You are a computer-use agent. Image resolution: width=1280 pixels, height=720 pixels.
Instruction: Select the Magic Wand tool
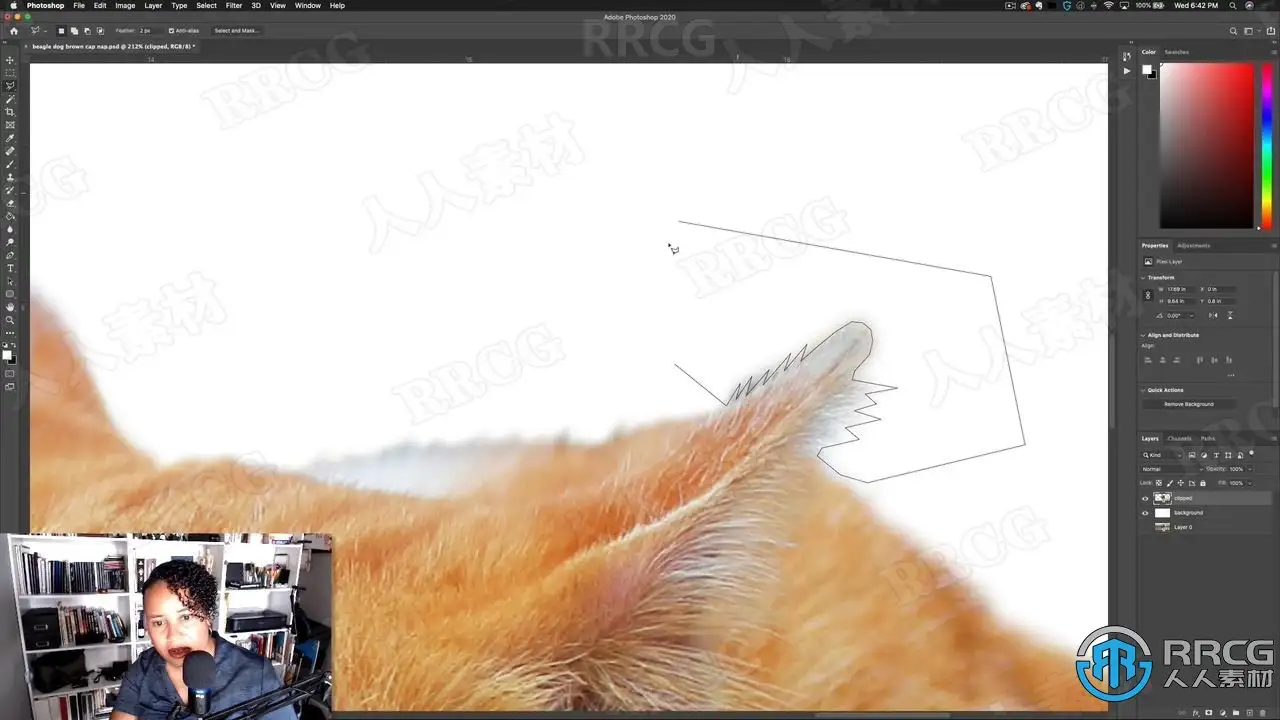pos(11,99)
